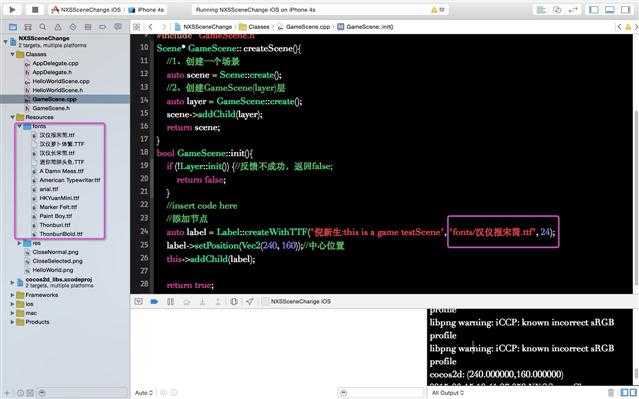639x399 pixels.
Task: Open the Debug navigator tab
Action: point(88,27)
